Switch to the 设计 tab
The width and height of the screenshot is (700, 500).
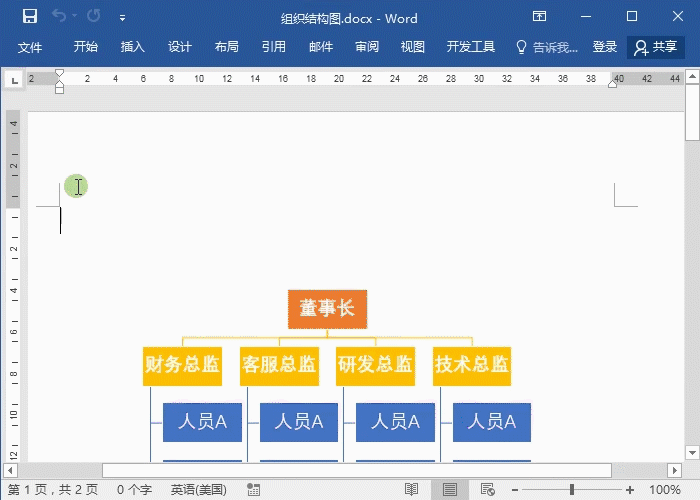click(179, 47)
